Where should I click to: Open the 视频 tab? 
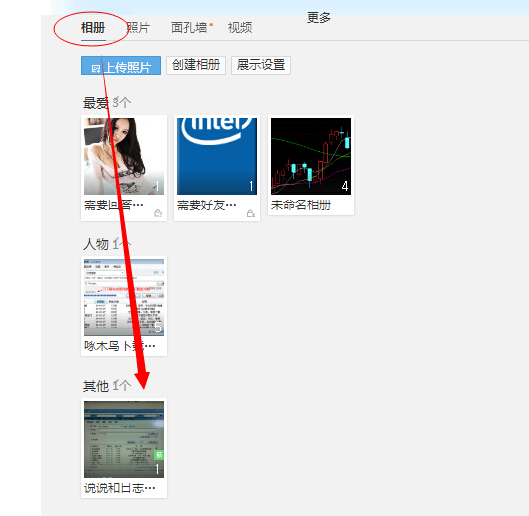[240, 27]
